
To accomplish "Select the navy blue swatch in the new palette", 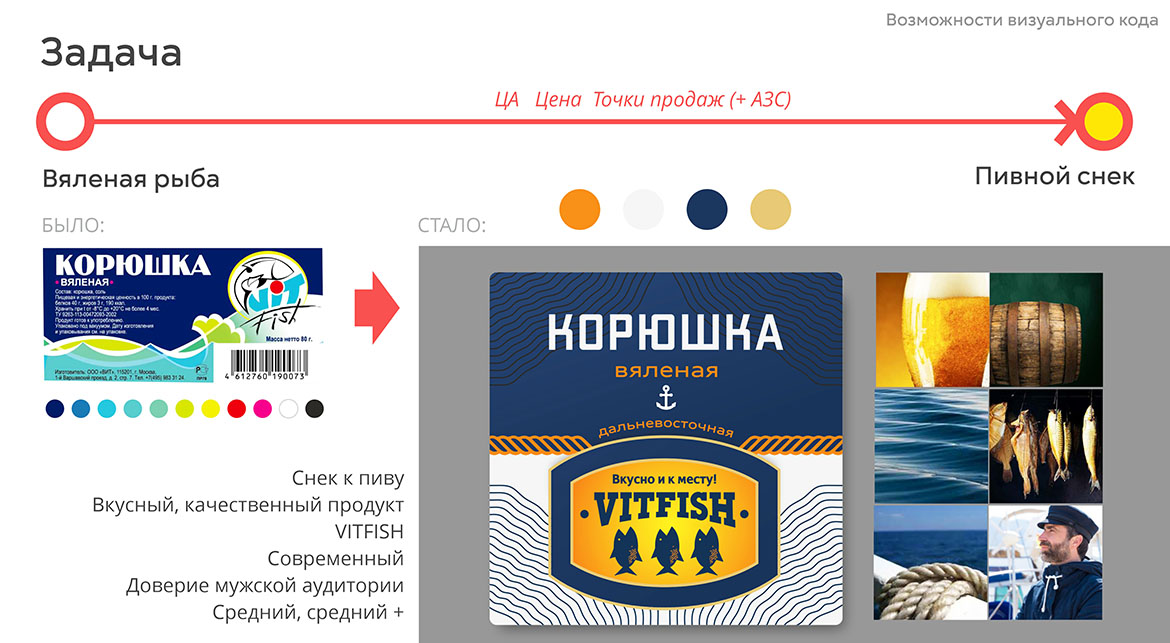I will (707, 209).
